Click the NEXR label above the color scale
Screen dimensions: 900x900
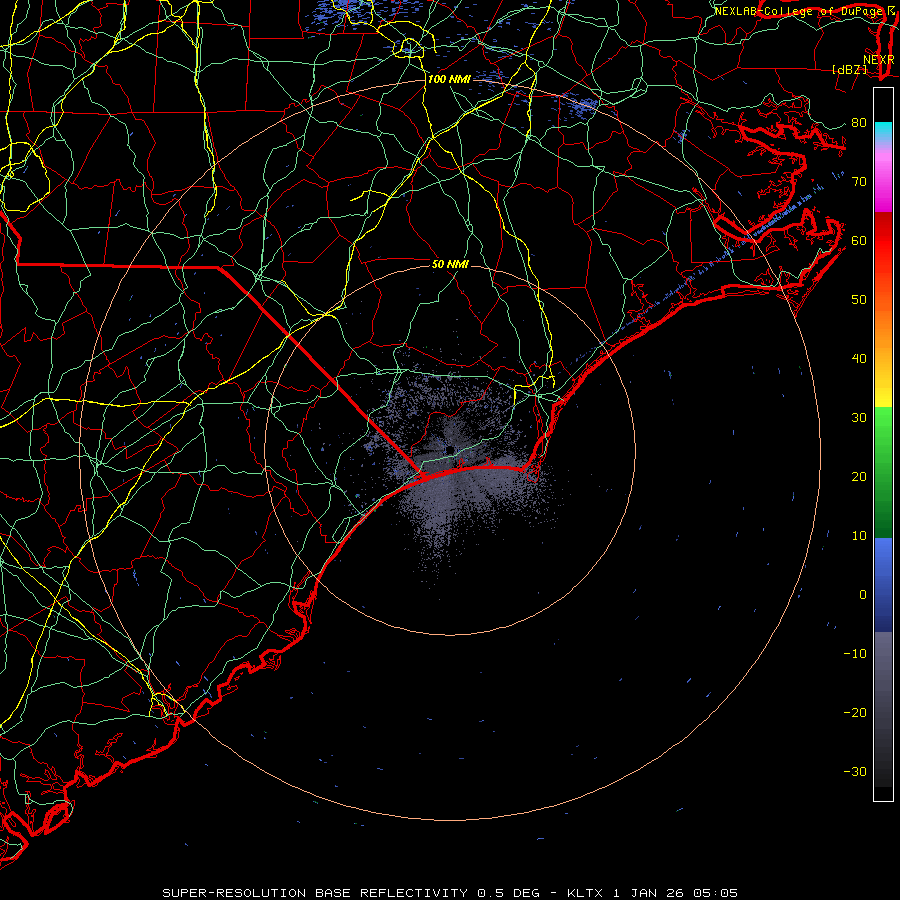point(878,60)
